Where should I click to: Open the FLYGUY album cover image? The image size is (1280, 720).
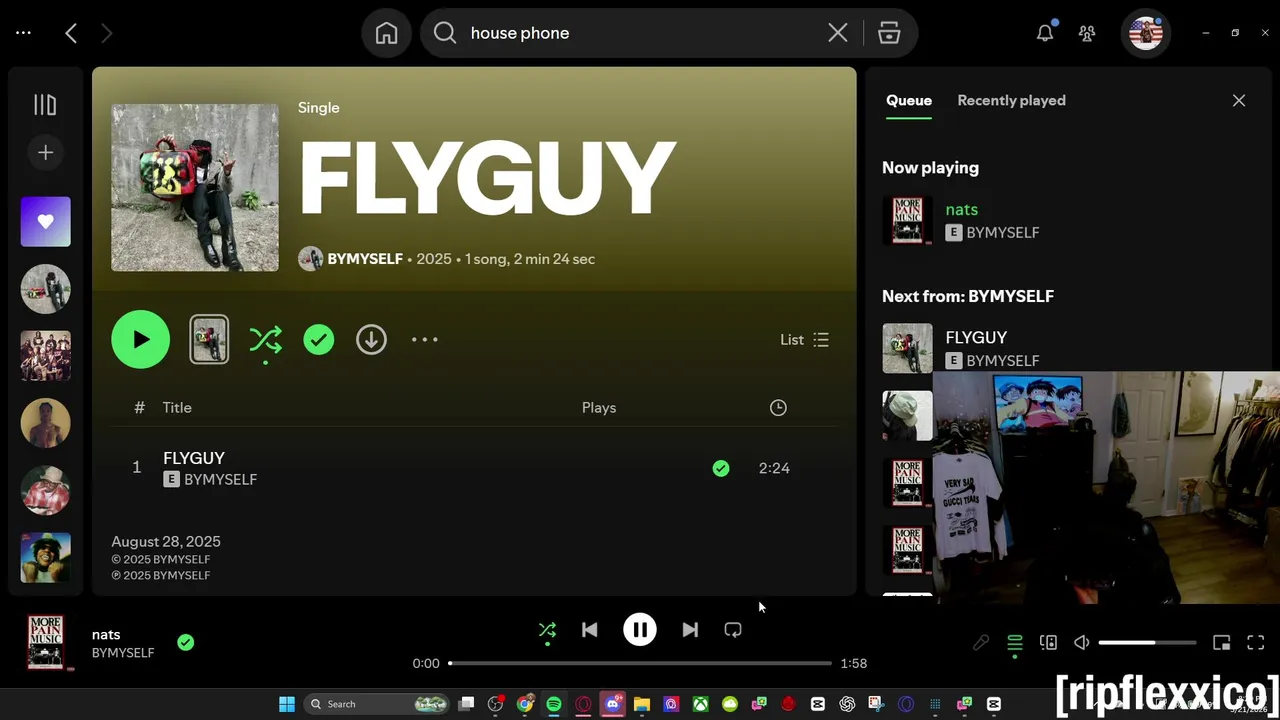(195, 188)
